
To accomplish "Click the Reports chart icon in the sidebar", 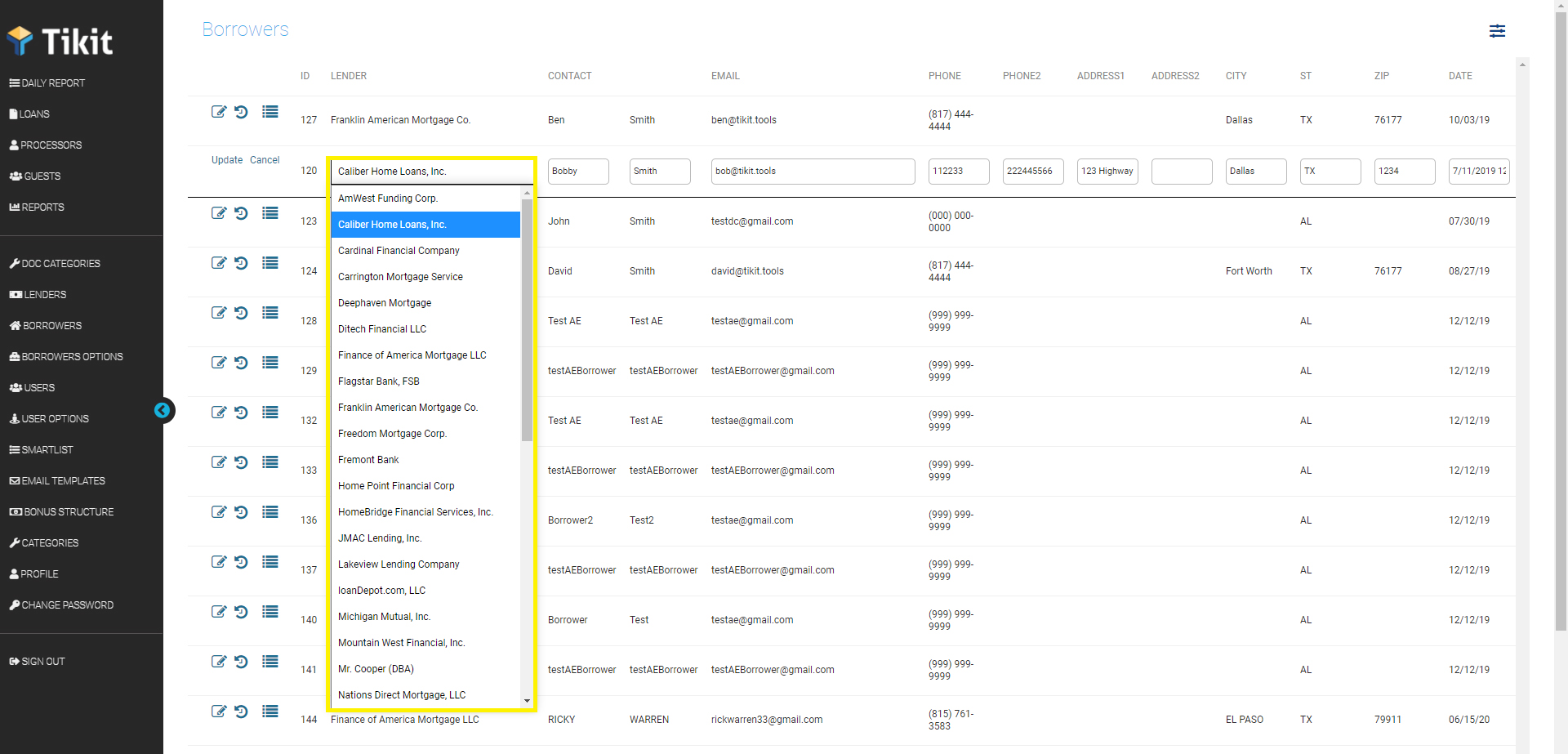I will click(16, 207).
